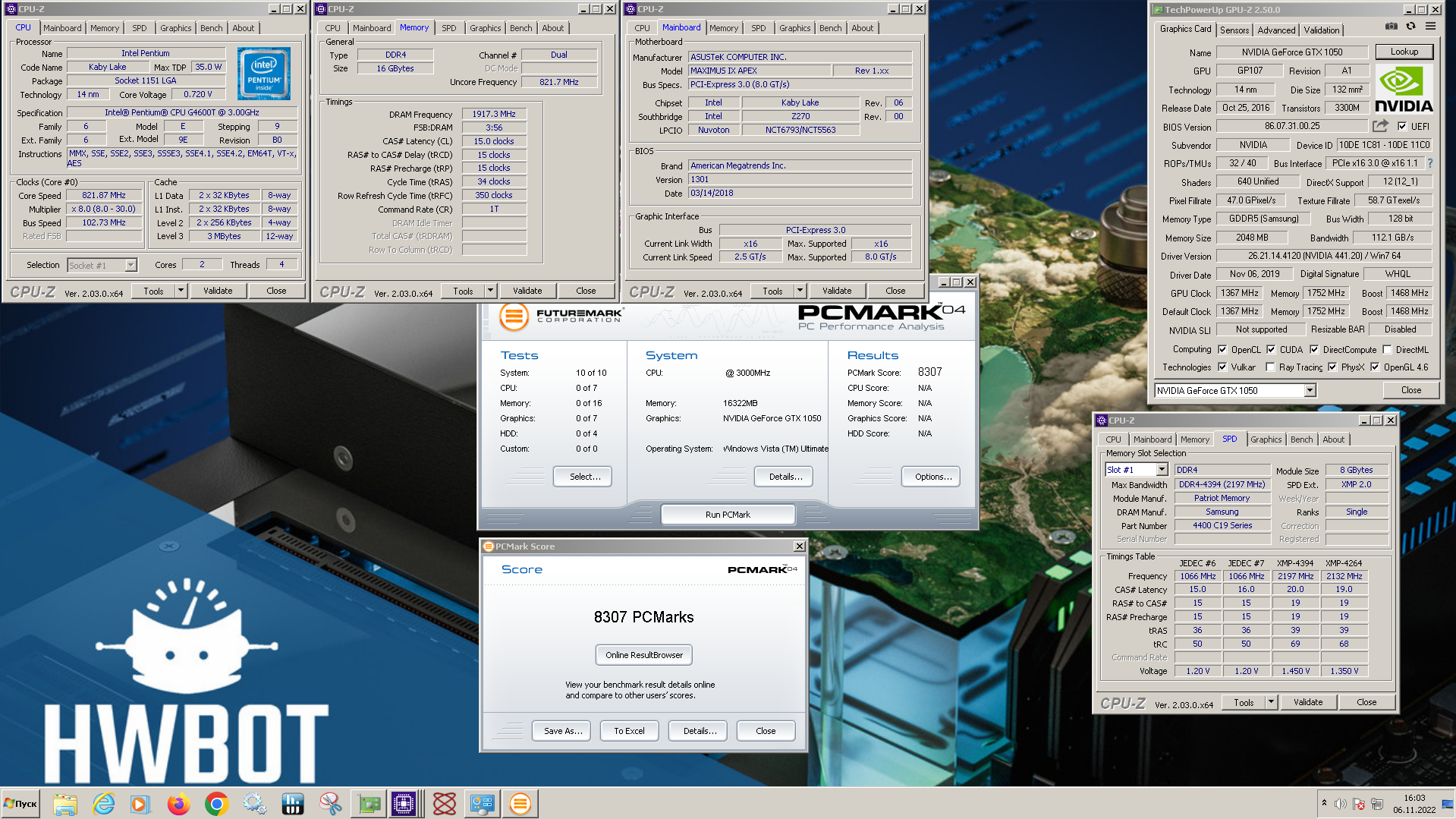Click the gears icon on the taskbar

[x=254, y=804]
